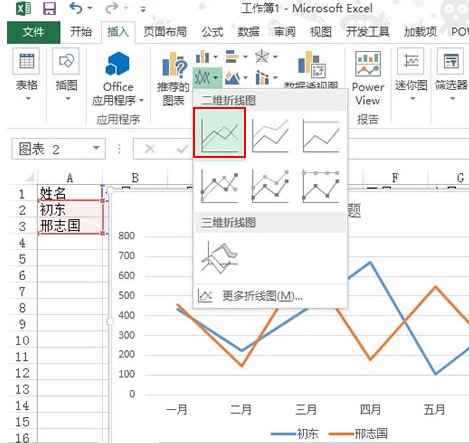
Task: Open Office 应用程序 apps button
Action: point(118,79)
